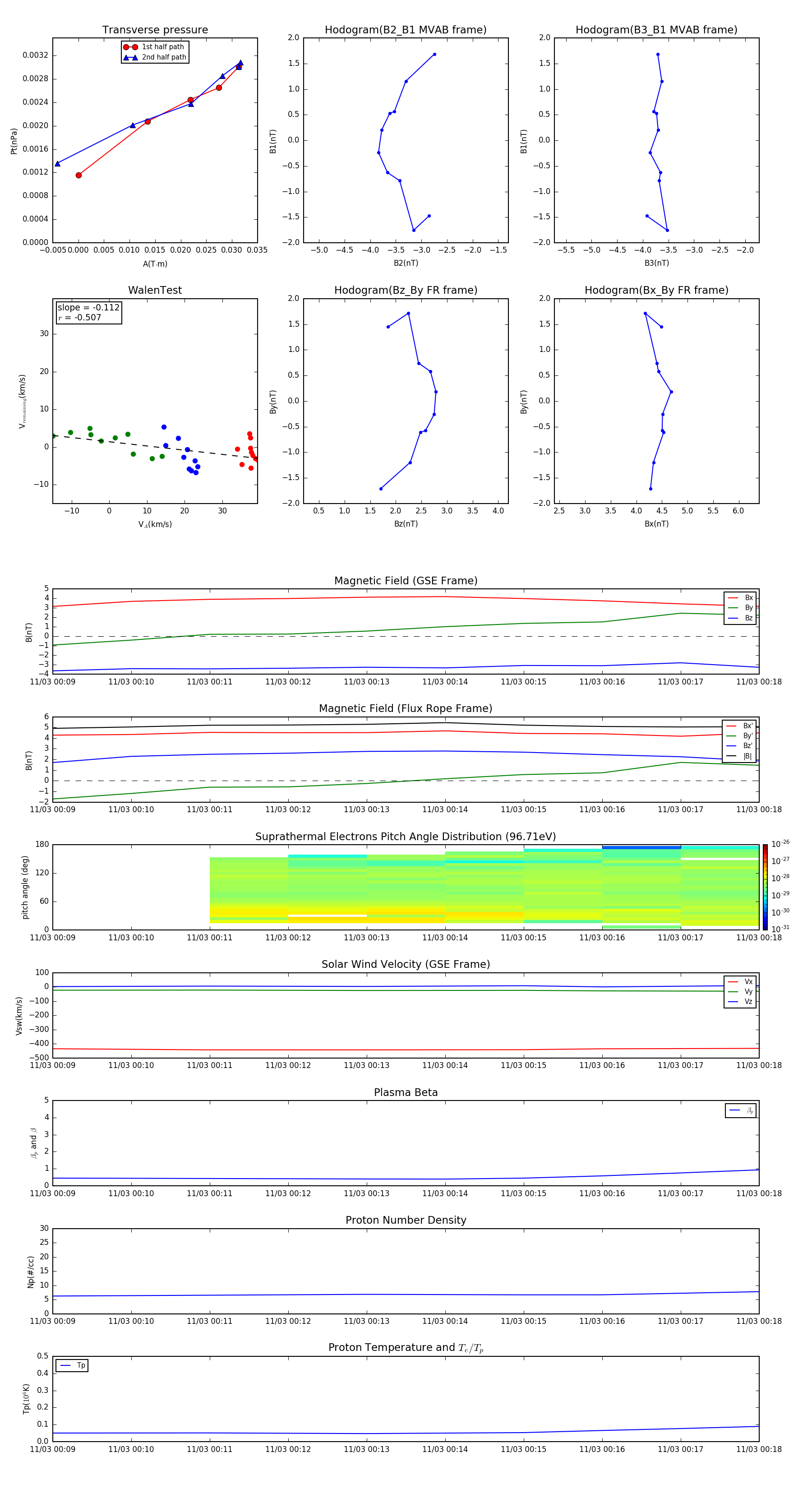Click the Suprathermal Electrons Pitch Angle Distribution title
The image size is (812, 1489).
(406, 837)
